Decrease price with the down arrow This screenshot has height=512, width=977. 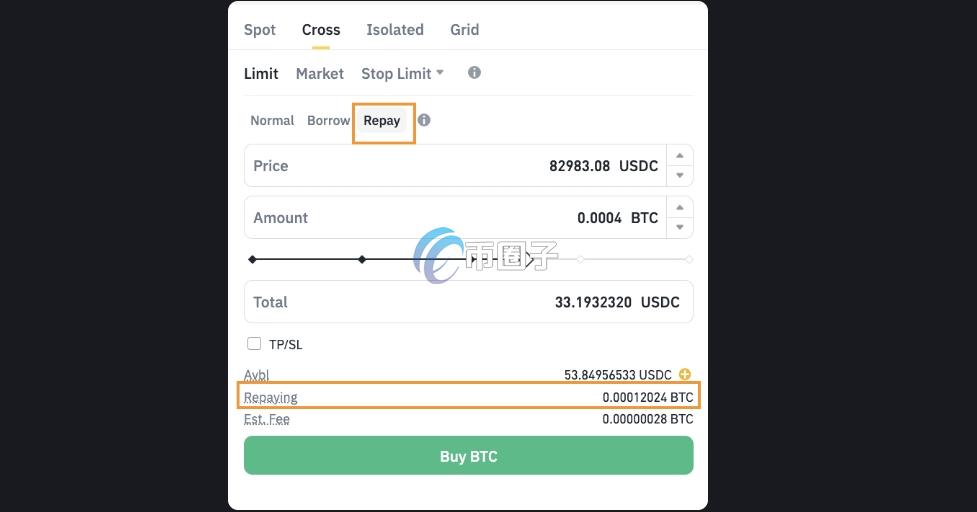point(680,175)
